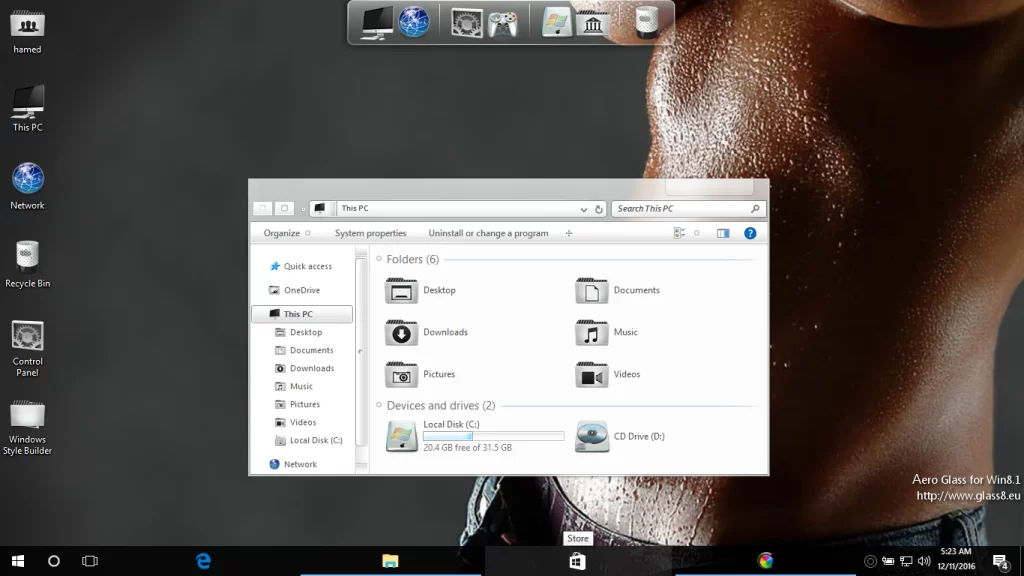
Task: Open Control Panel gear icon in the dock
Action: click(x=467, y=22)
